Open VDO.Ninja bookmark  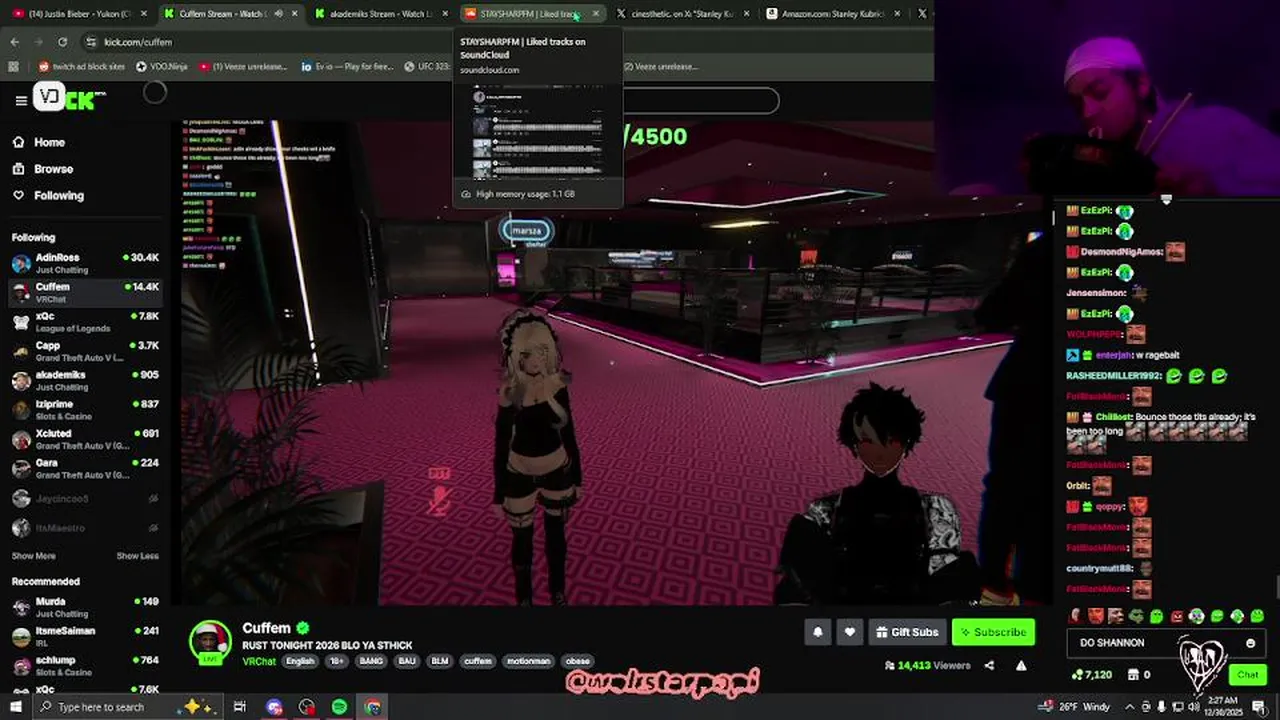click(161, 67)
